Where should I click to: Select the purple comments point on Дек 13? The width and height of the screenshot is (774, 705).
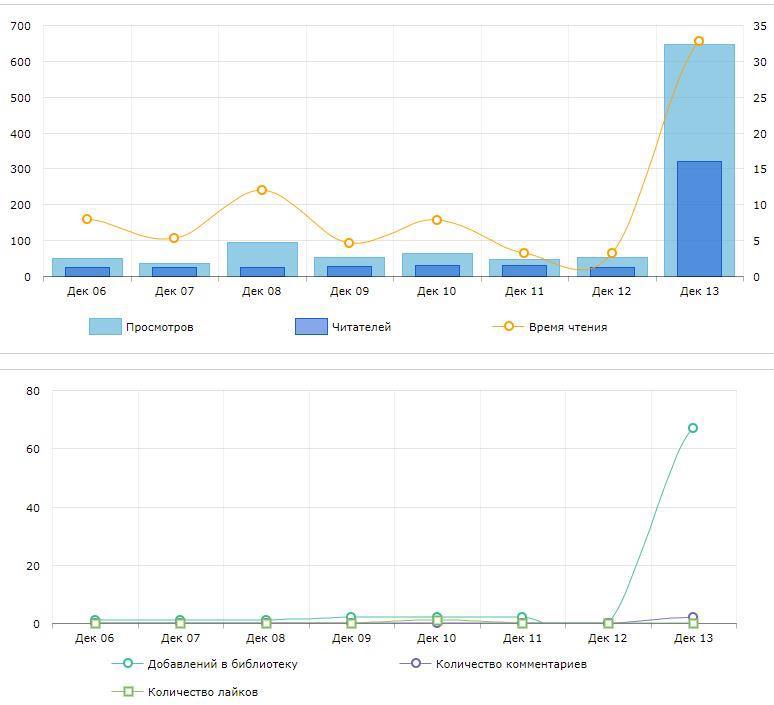click(693, 618)
